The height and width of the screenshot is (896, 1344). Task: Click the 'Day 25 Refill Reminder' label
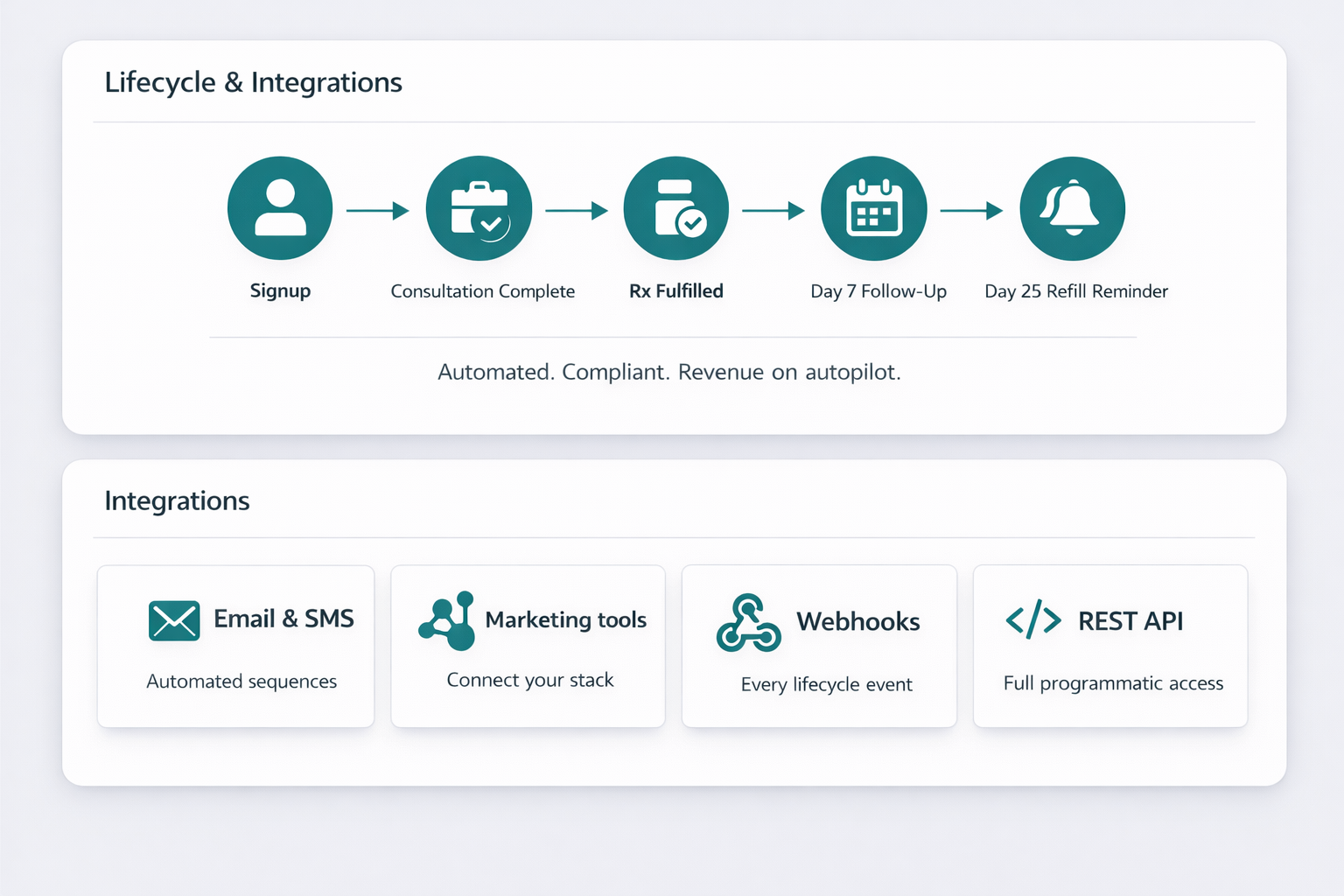coord(1076,291)
